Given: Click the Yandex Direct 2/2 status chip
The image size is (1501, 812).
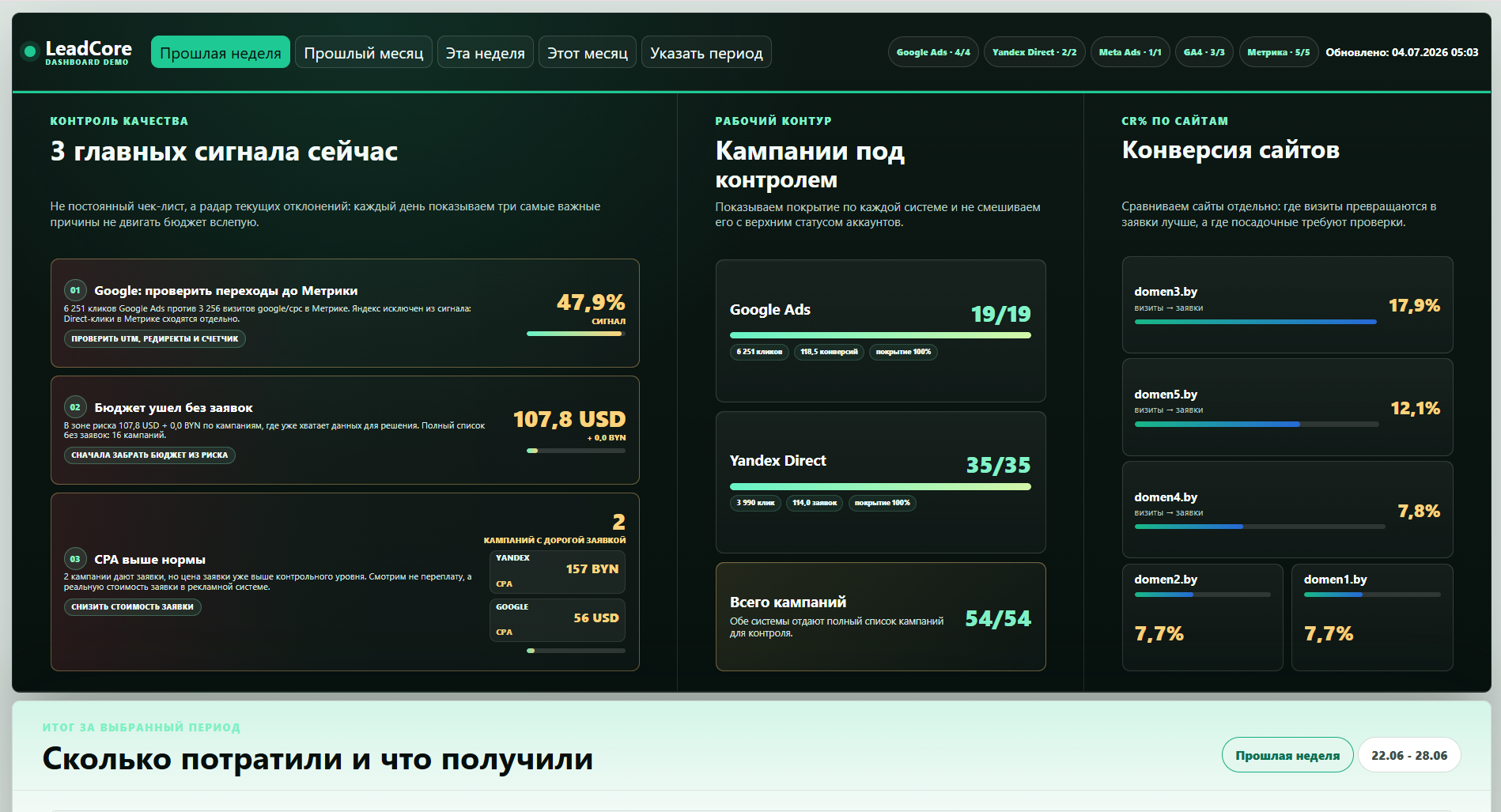Looking at the screenshot, I should [x=1034, y=52].
